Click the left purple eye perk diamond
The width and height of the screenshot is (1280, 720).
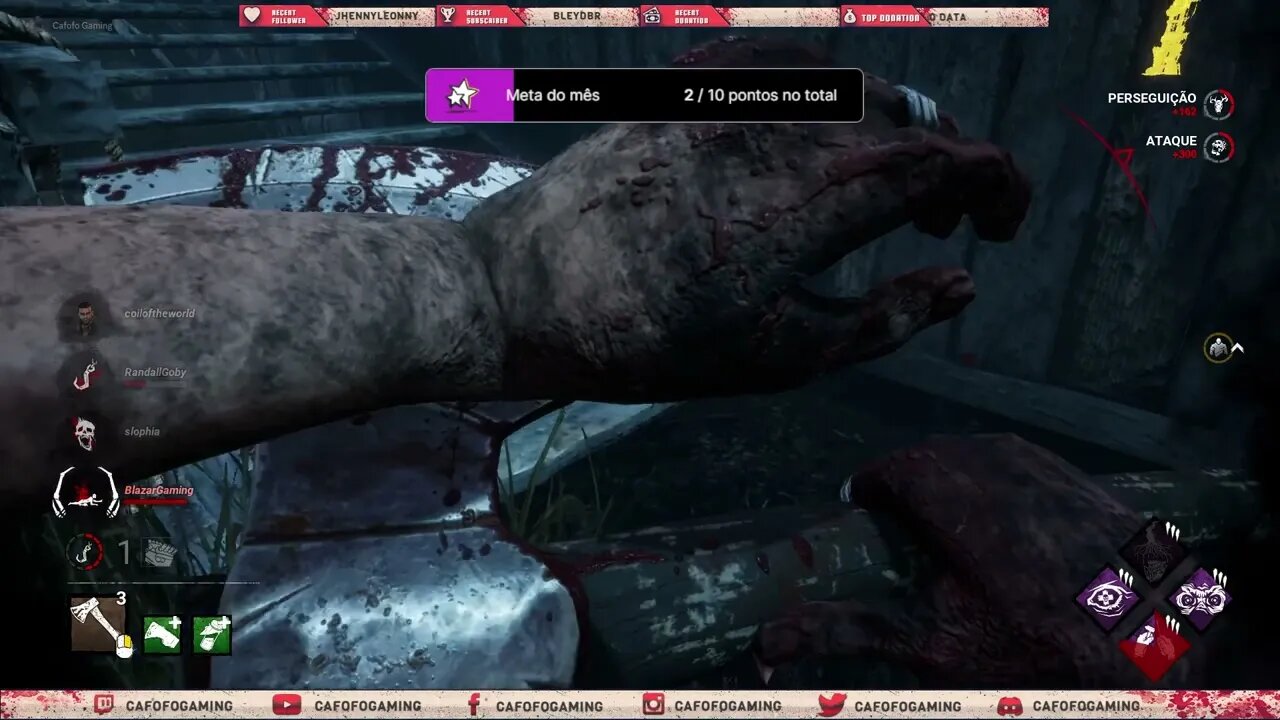click(x=1107, y=598)
